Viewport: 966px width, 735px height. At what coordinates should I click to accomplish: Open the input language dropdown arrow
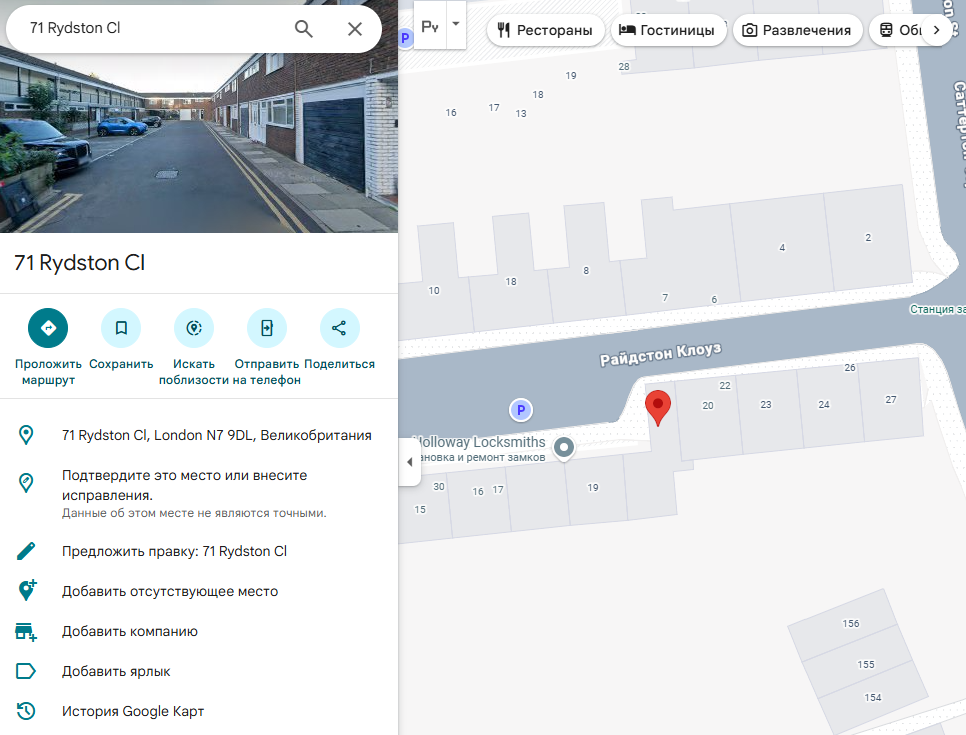[x=456, y=23]
